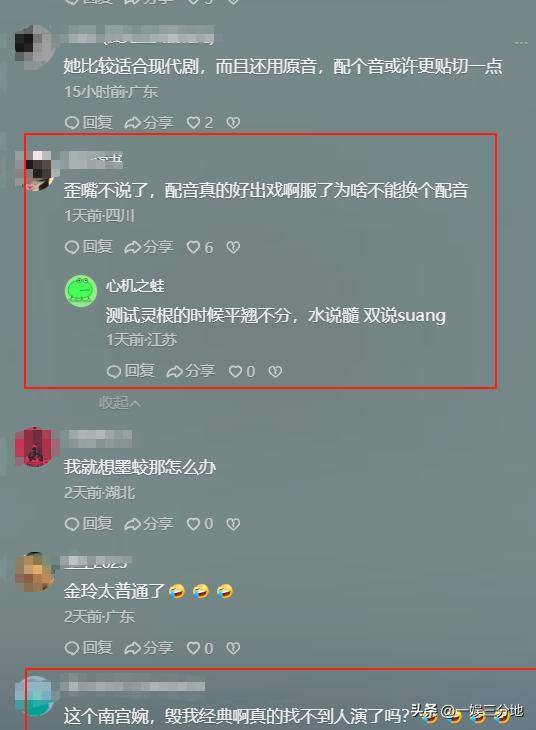Share the 我就想墨蛟那怎么办 comment
The height and width of the screenshot is (730, 536).
coord(149,524)
